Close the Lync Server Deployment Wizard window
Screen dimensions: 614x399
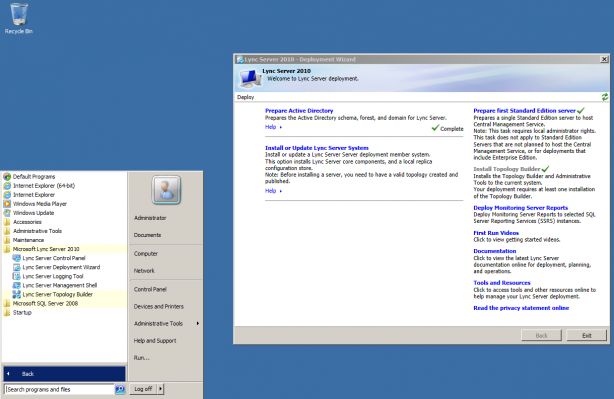click(x=604, y=59)
